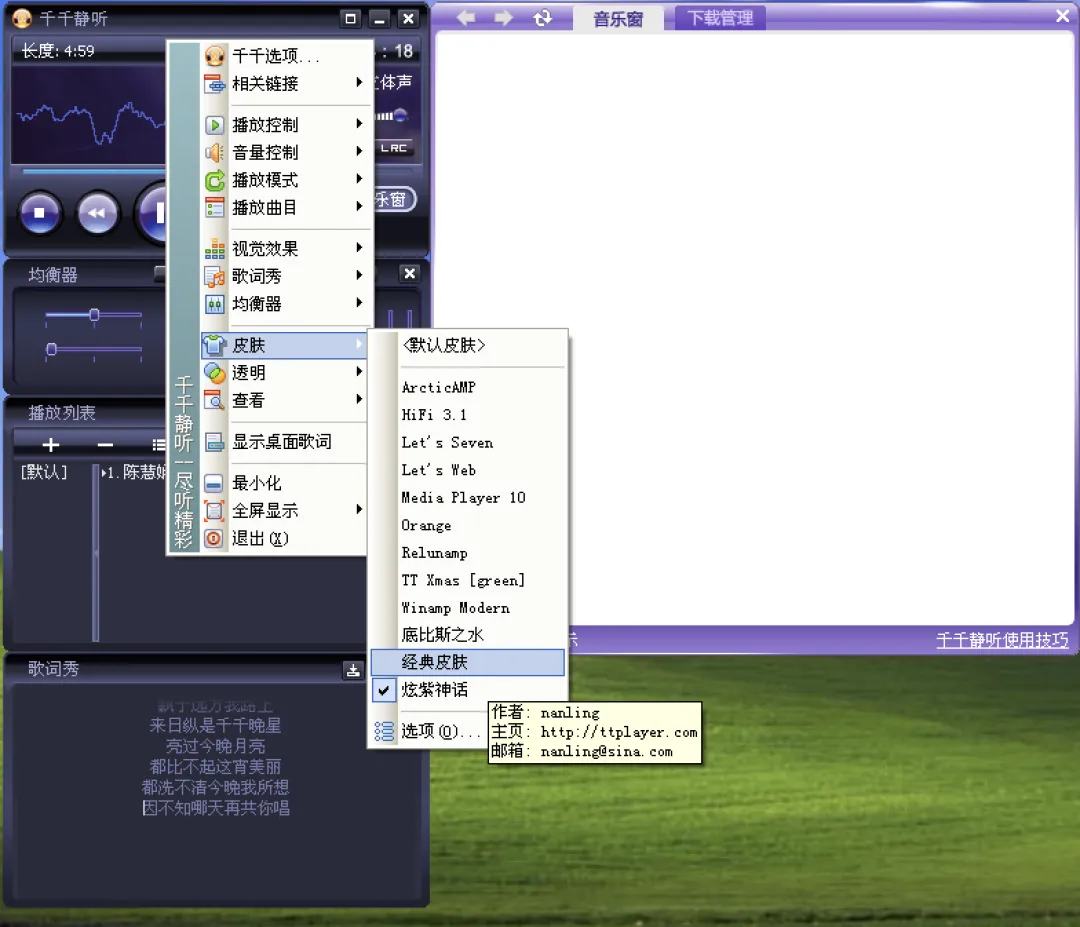Close the equalizer panel
This screenshot has width=1080, height=927.
point(410,273)
